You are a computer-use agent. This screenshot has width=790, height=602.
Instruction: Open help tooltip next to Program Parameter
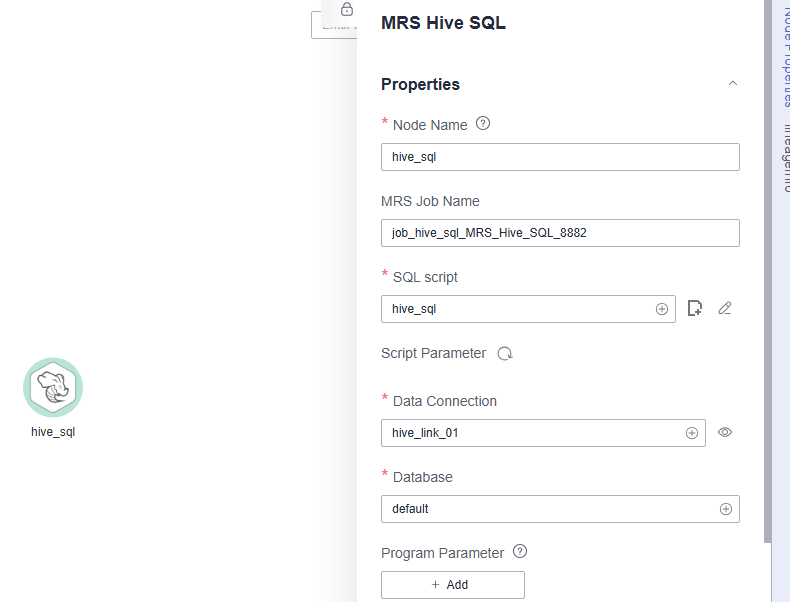coord(519,552)
